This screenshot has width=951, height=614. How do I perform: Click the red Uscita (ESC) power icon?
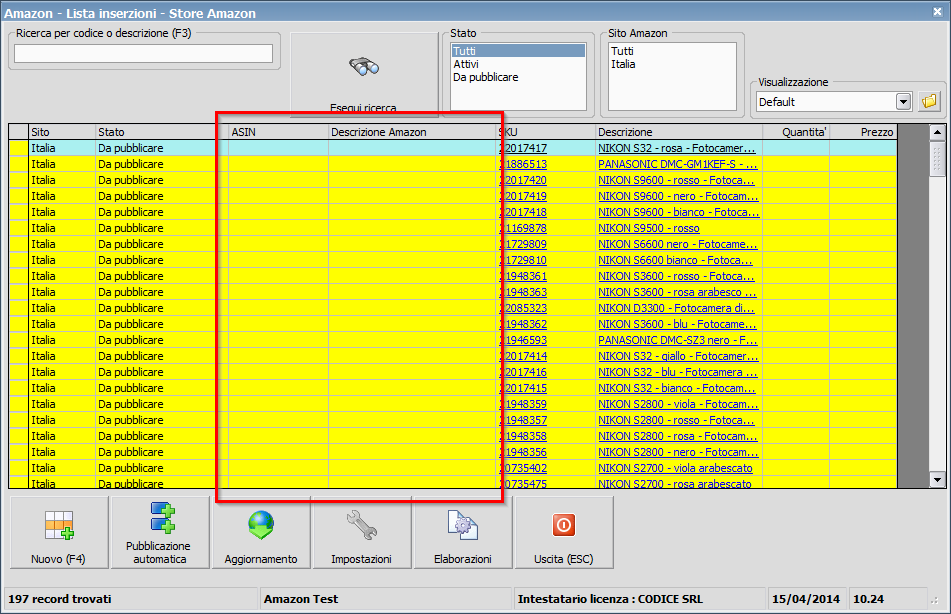pyautogui.click(x=563, y=525)
